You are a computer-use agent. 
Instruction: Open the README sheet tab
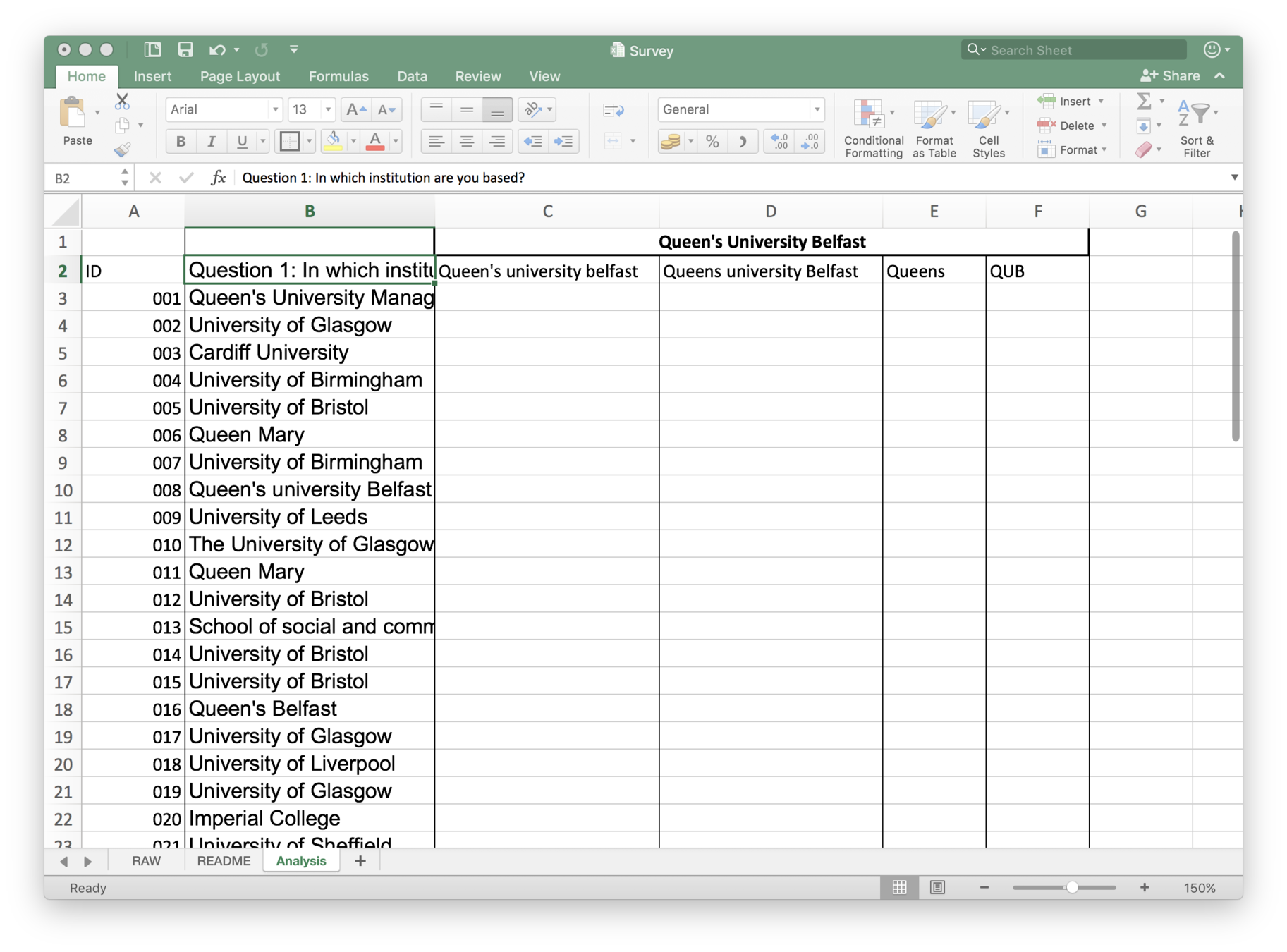coord(224,861)
